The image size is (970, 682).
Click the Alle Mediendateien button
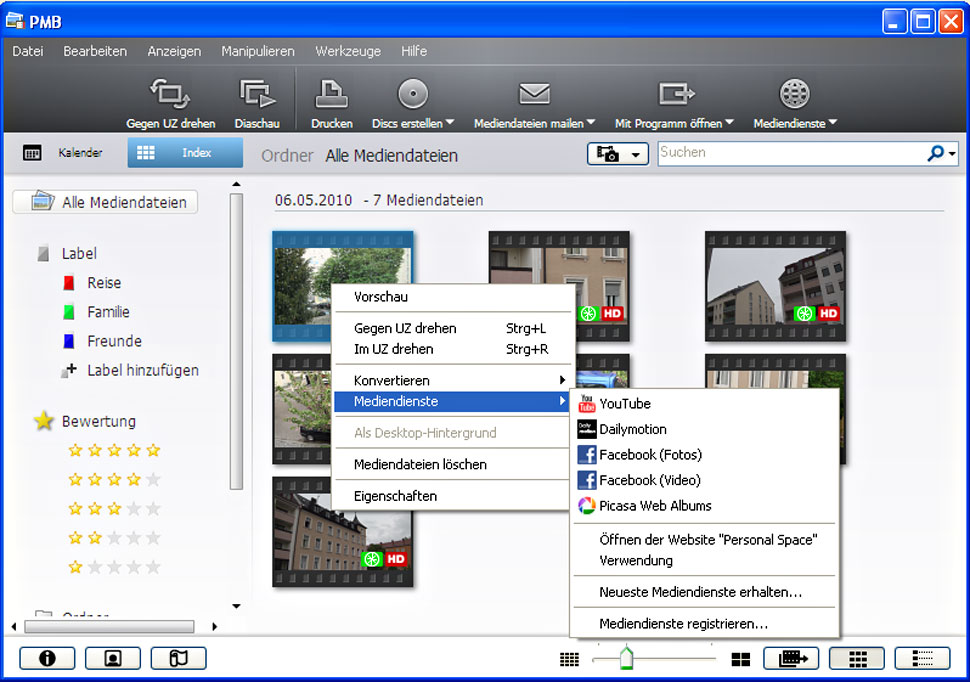point(105,202)
